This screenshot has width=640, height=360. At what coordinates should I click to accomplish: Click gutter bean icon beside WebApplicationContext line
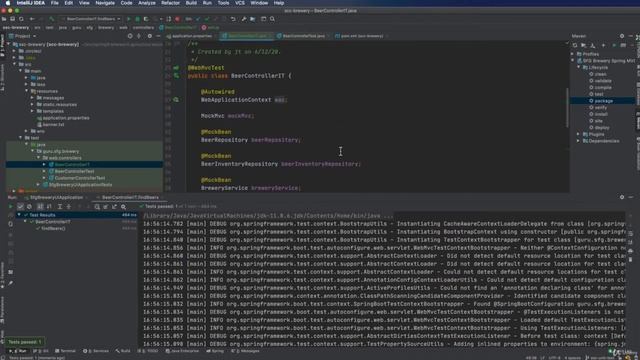pyautogui.click(x=176, y=100)
